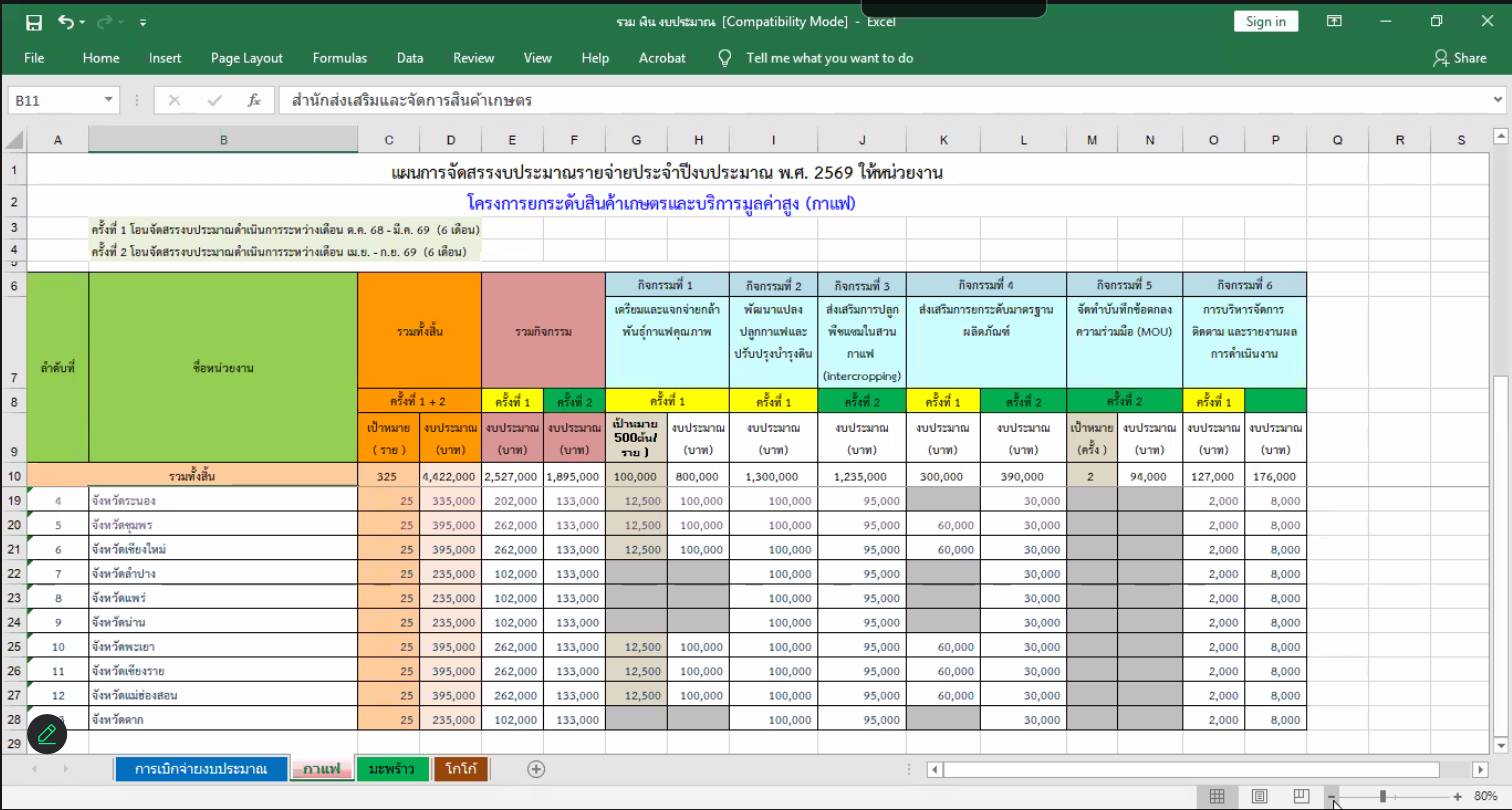The image size is (1512, 810).
Task: Click the Normal view icon
Action: (x=1217, y=796)
